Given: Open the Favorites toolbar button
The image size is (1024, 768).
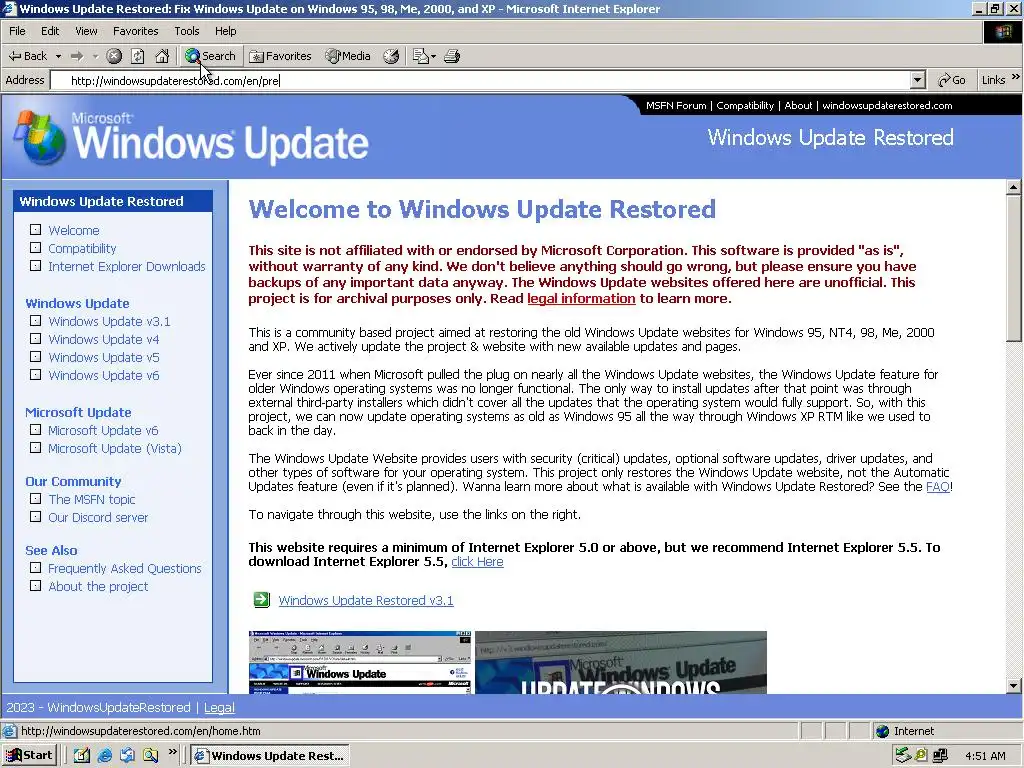Looking at the screenshot, I should click(280, 56).
